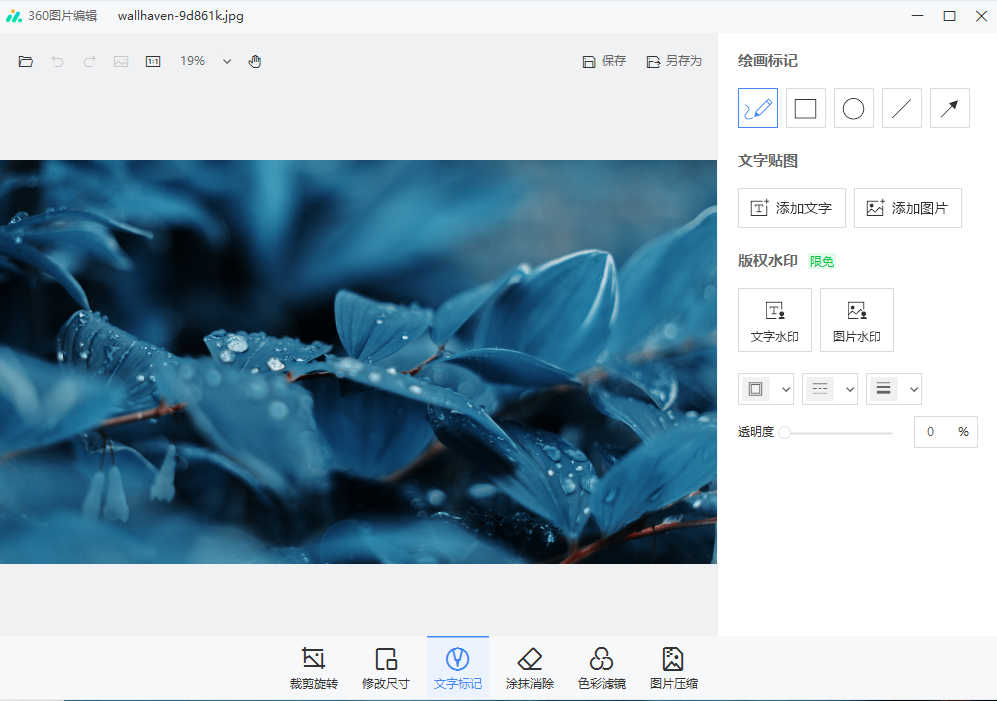Screen dimensions: 997x701
Task: Activate the hand pan tool
Action: 254,62
